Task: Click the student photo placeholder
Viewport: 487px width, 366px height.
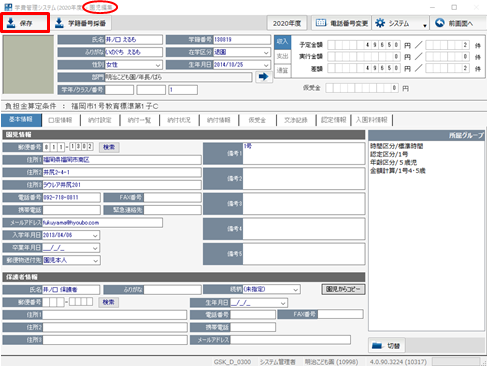Action: click(28, 65)
